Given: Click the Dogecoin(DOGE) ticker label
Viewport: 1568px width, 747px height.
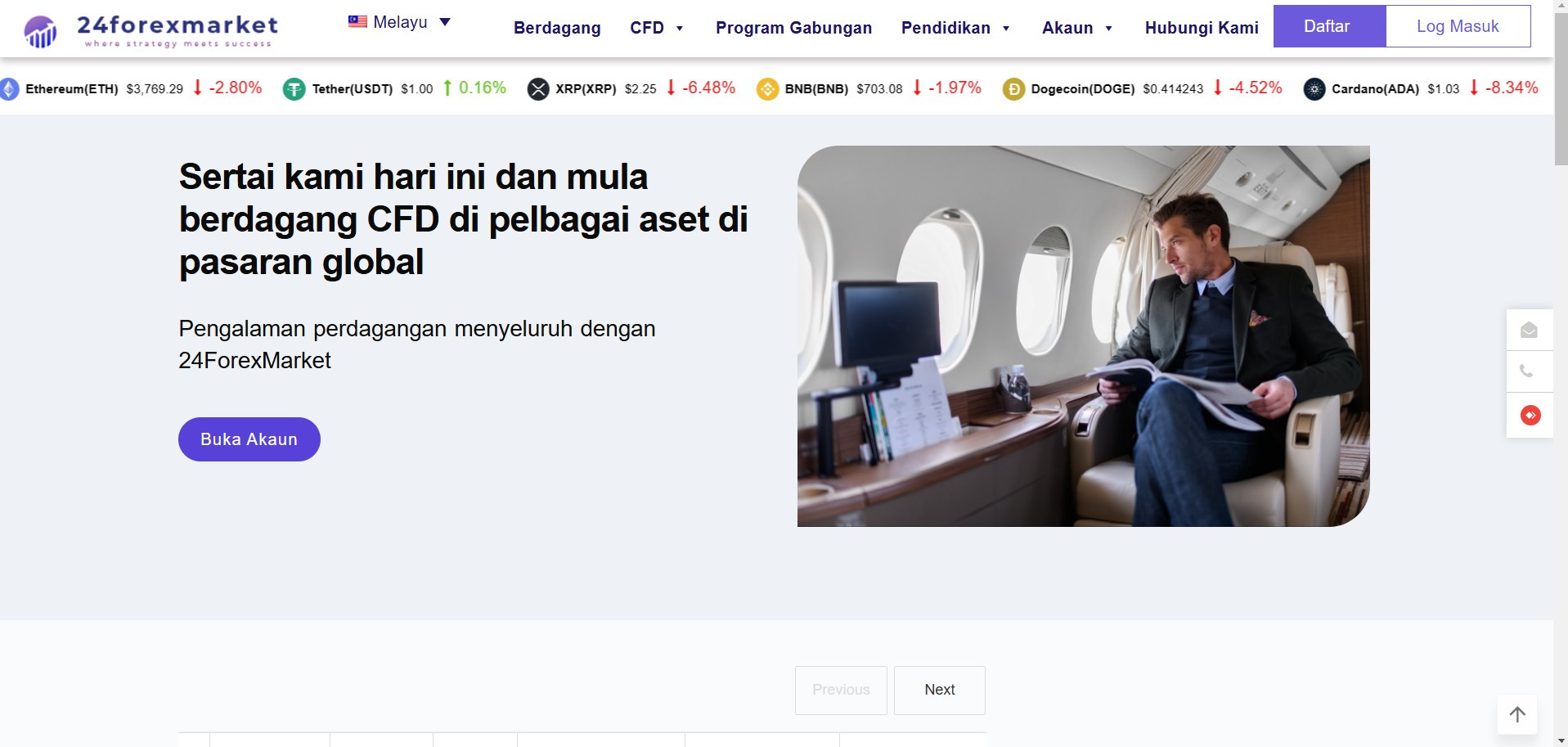Looking at the screenshot, I should pos(1083,89).
